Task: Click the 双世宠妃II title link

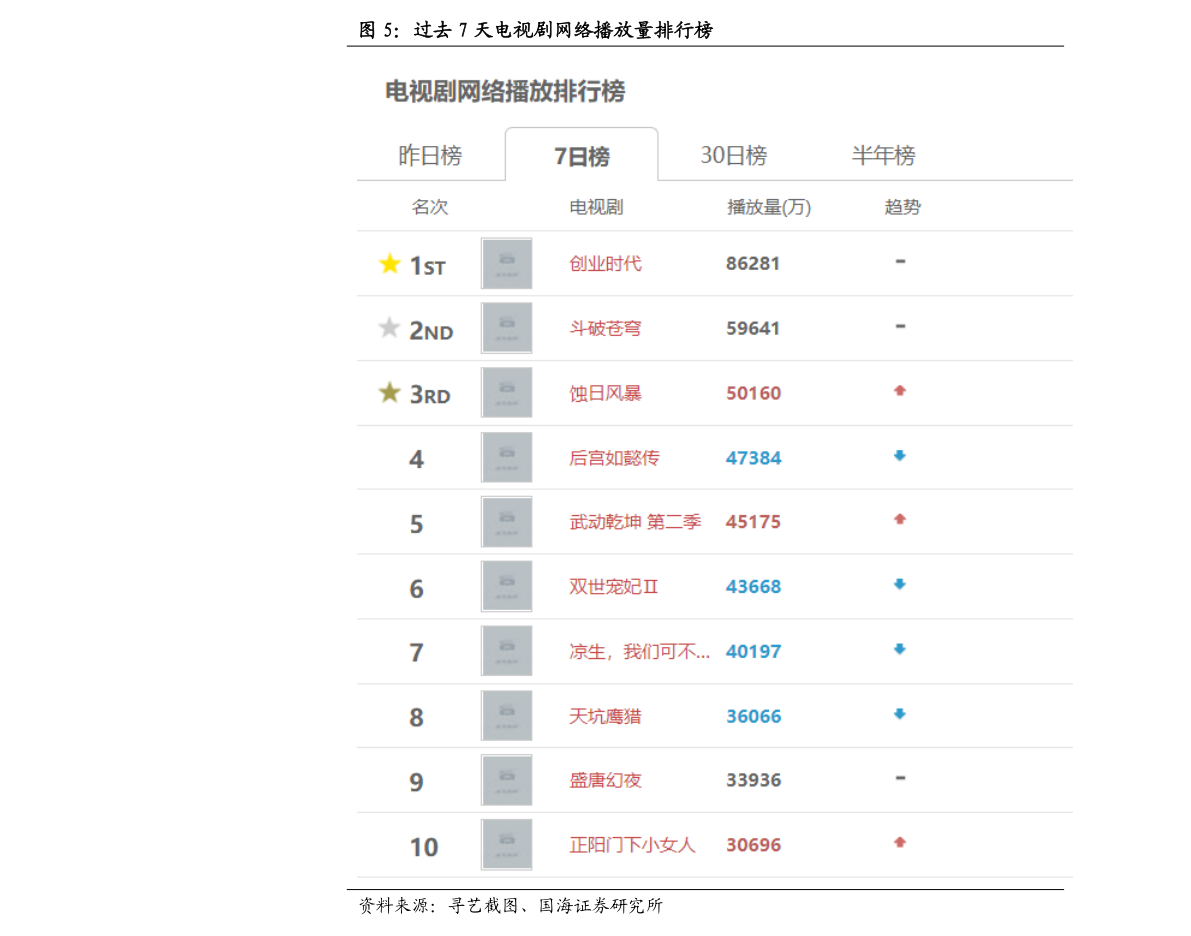Action: click(614, 587)
